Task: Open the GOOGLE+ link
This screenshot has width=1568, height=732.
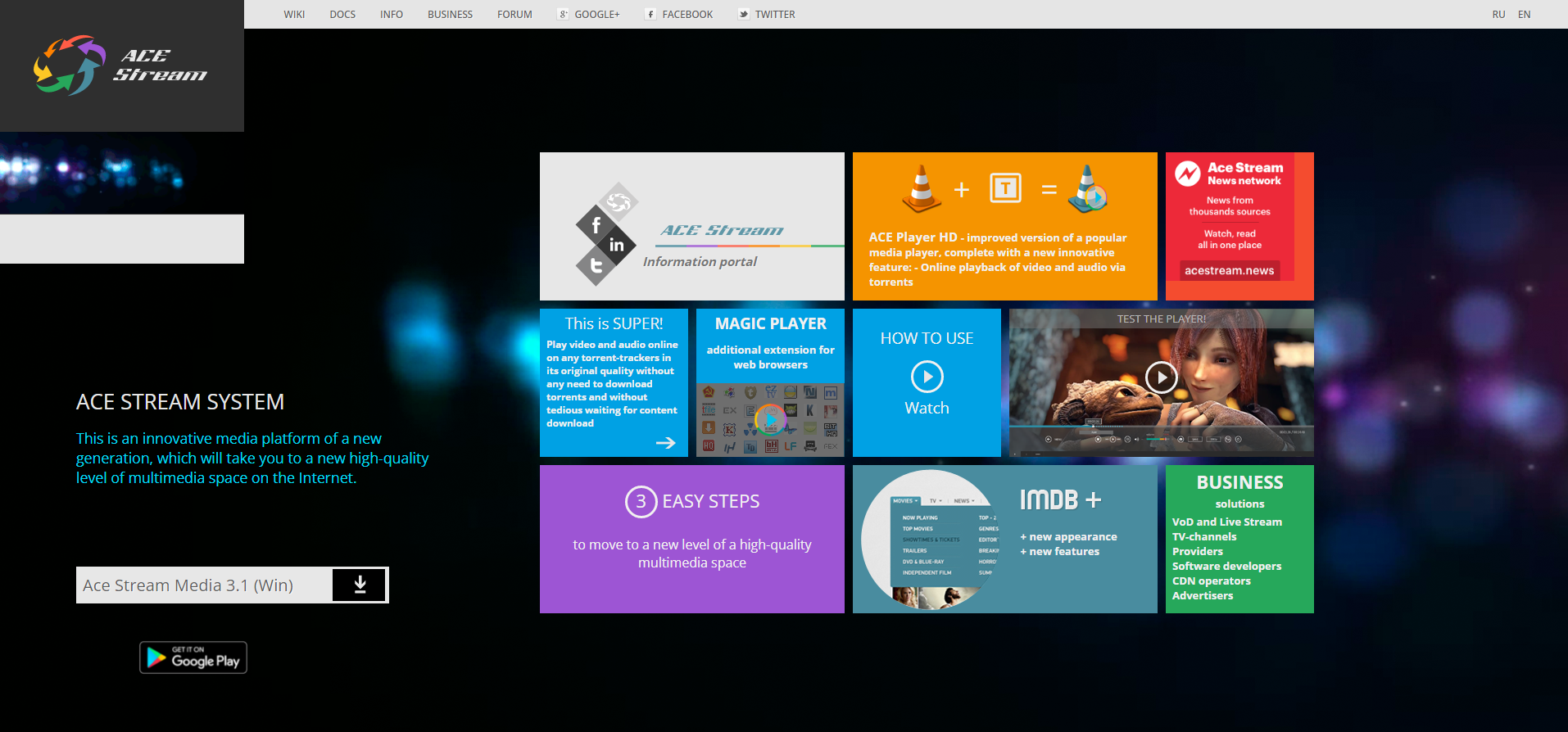Action: [597, 15]
